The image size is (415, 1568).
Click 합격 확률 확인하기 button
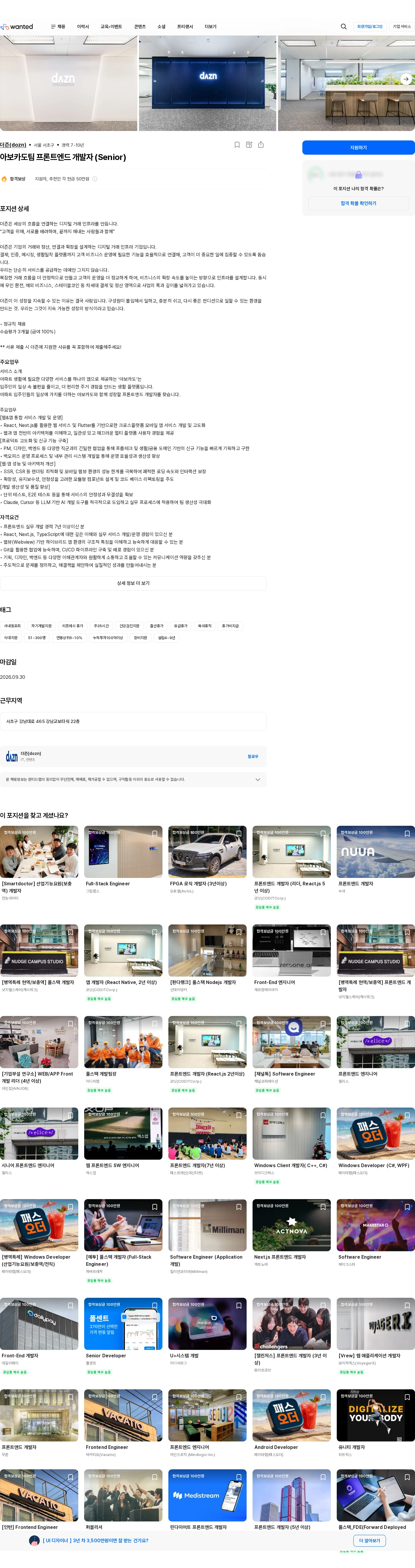coord(358,203)
